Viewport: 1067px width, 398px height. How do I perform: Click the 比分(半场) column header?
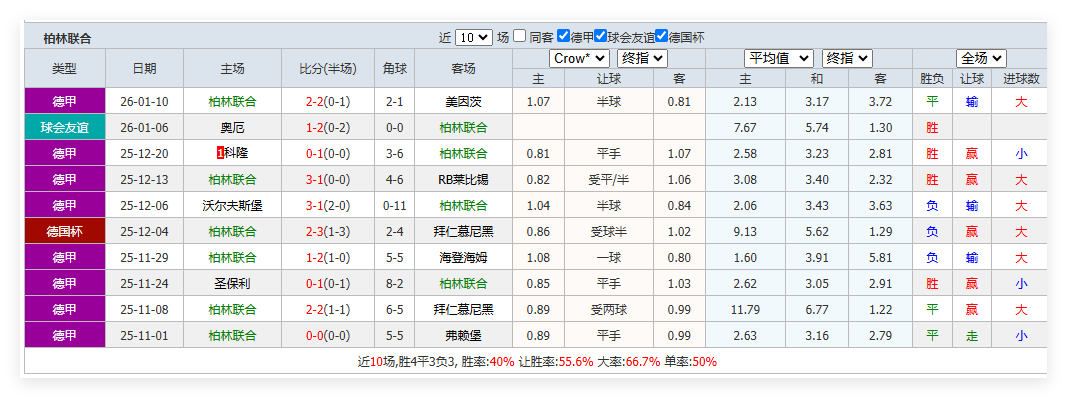(328, 68)
